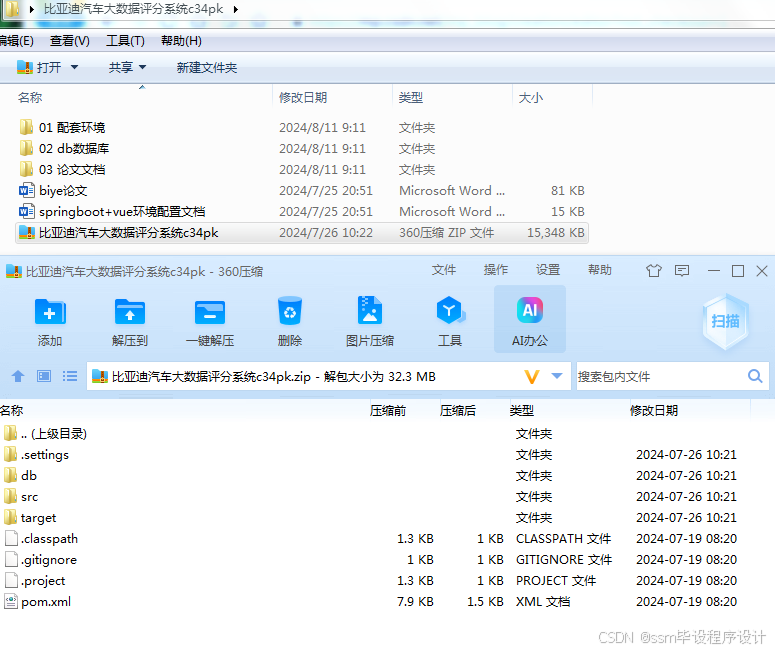
Task: Open the path bar dropdown arrow
Action: tap(557, 376)
